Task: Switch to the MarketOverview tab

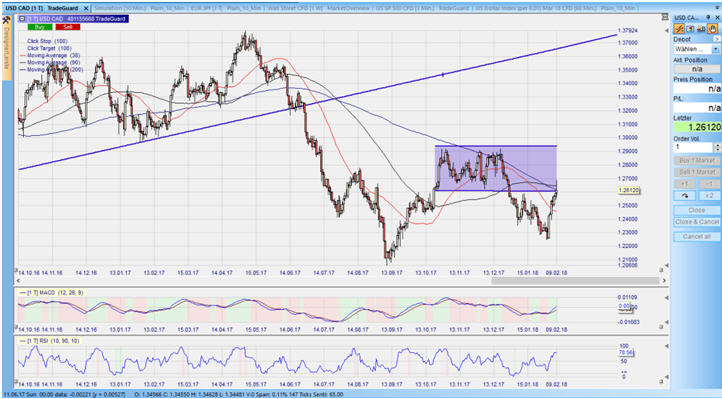Action: (x=348, y=8)
